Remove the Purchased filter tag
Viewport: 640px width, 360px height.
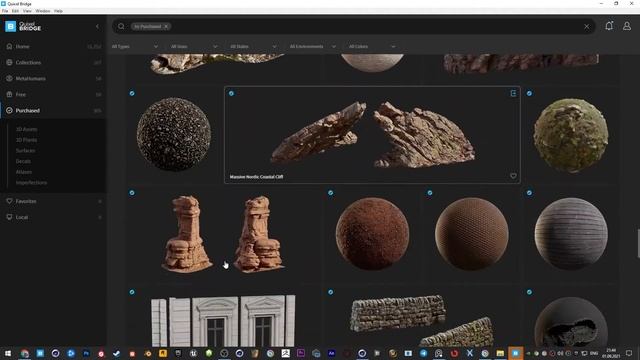(x=166, y=27)
